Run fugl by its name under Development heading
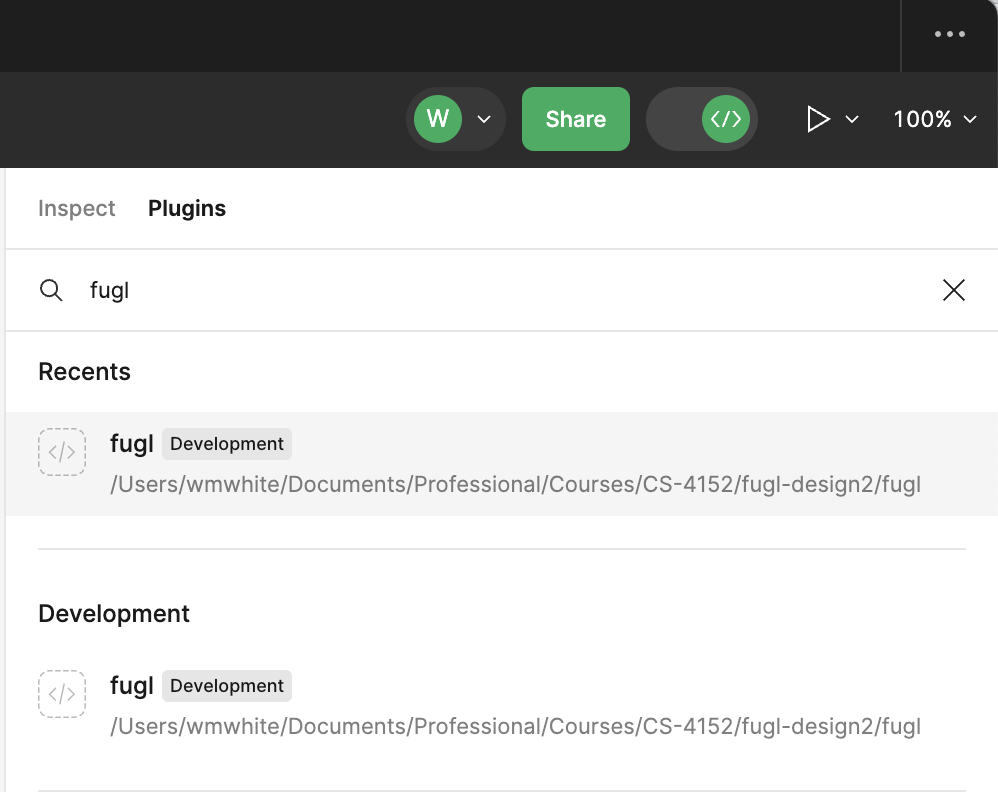The height and width of the screenshot is (792, 998). coord(131,686)
